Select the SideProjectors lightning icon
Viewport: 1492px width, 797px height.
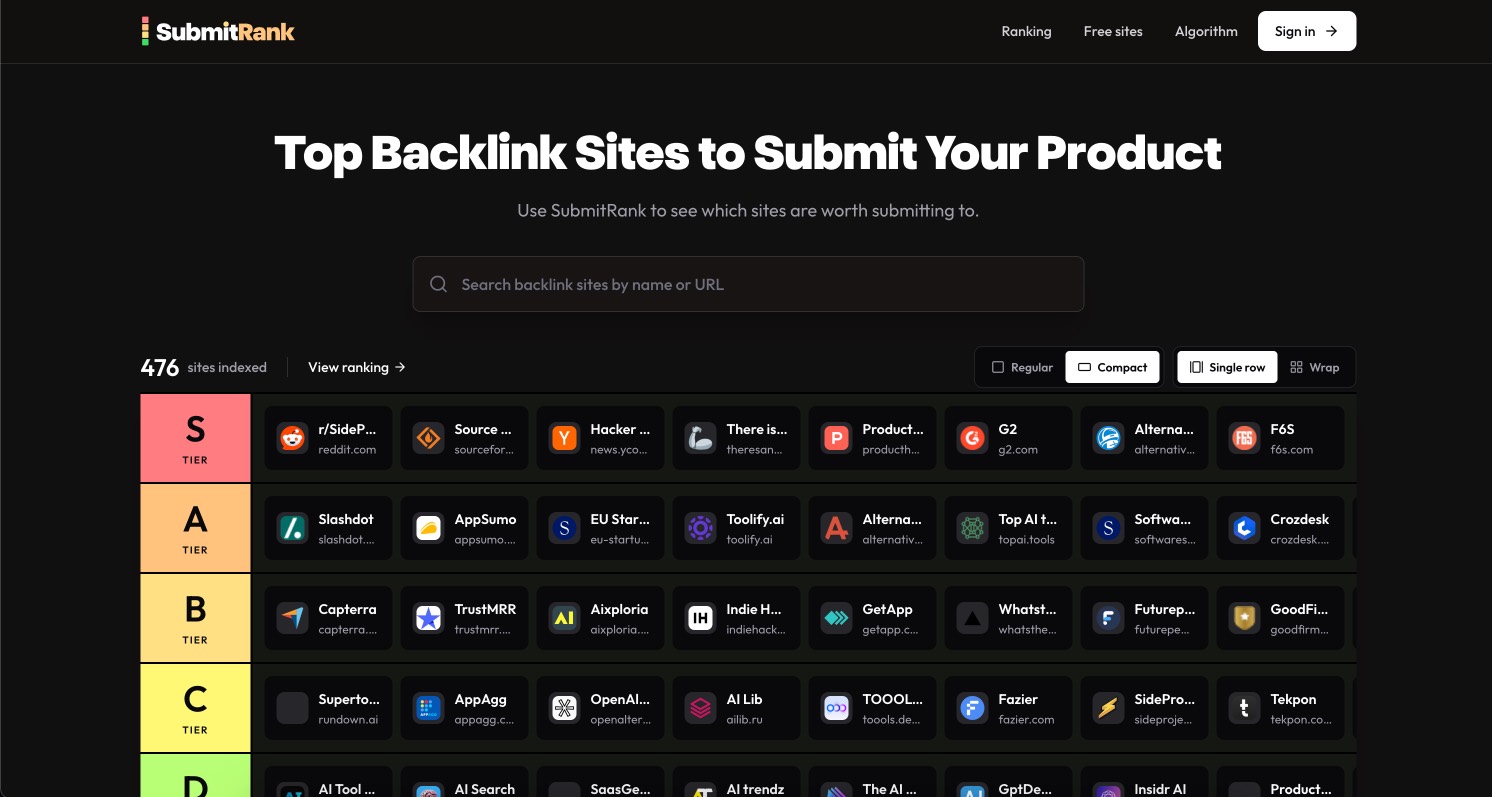coord(1109,708)
